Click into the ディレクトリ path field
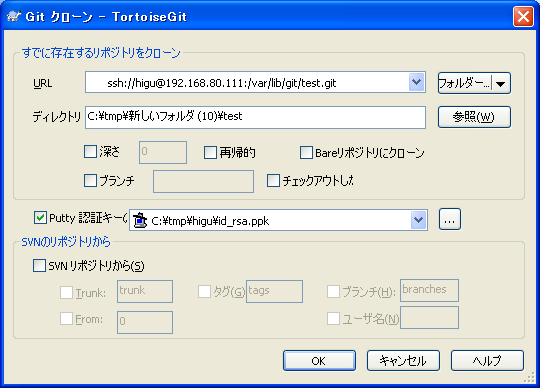540x388 pixels. click(255, 117)
